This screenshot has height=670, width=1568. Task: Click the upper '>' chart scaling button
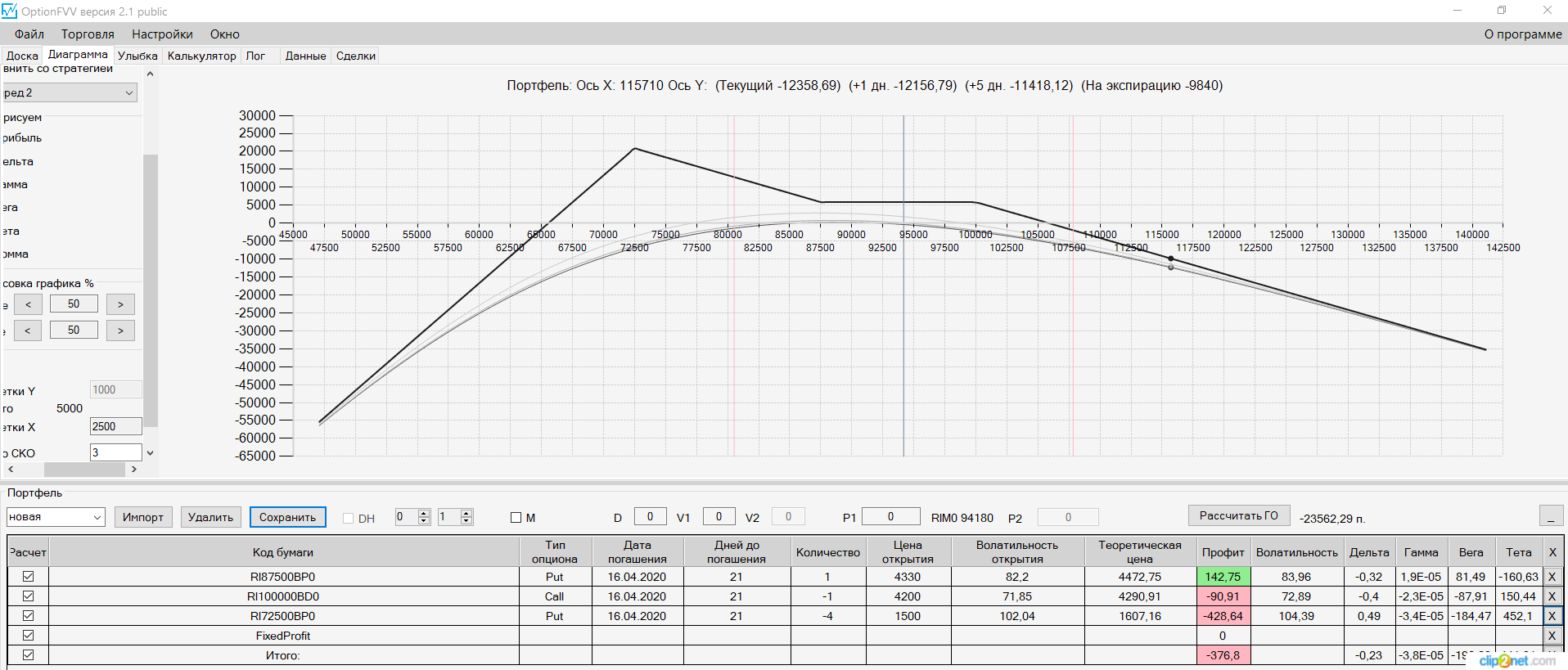(120, 304)
